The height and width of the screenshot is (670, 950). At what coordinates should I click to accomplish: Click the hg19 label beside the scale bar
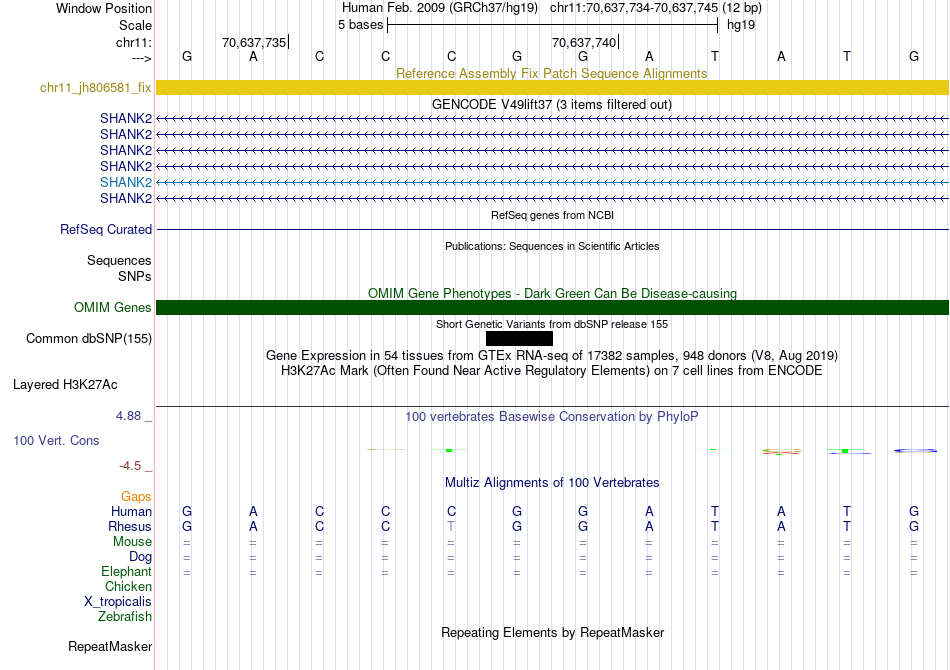coord(741,25)
